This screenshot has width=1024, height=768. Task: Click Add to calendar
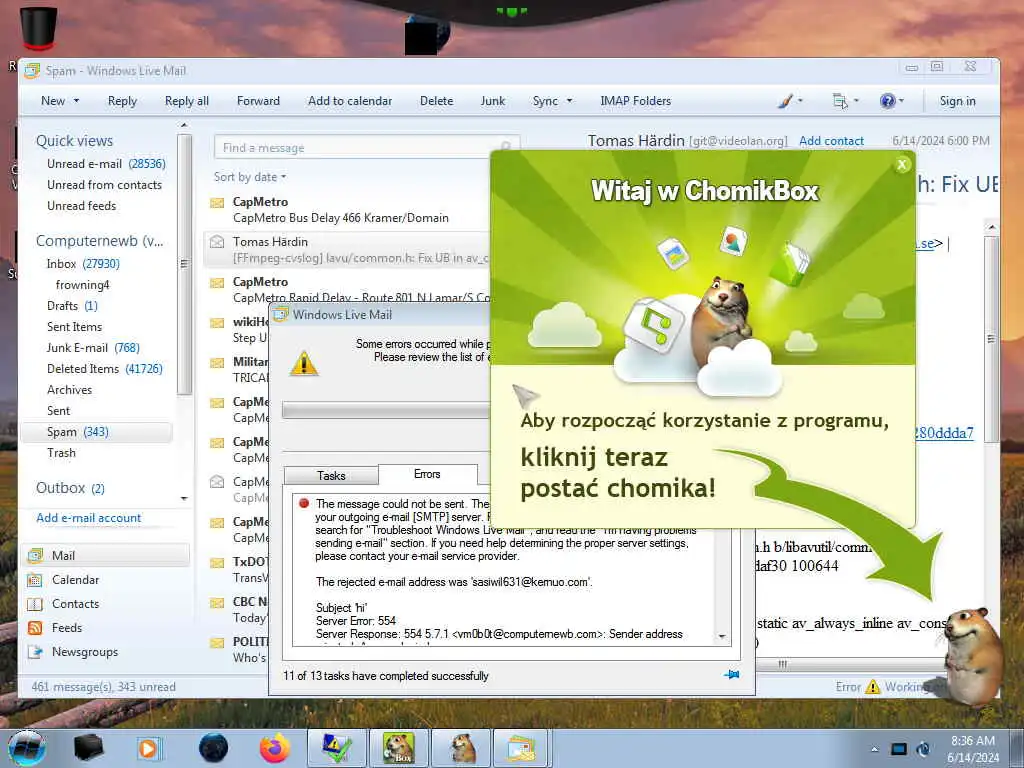pyautogui.click(x=350, y=101)
